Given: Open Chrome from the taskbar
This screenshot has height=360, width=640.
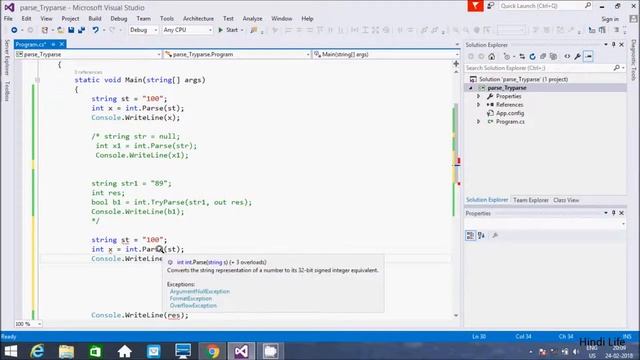Looking at the screenshot, I should [212, 351].
